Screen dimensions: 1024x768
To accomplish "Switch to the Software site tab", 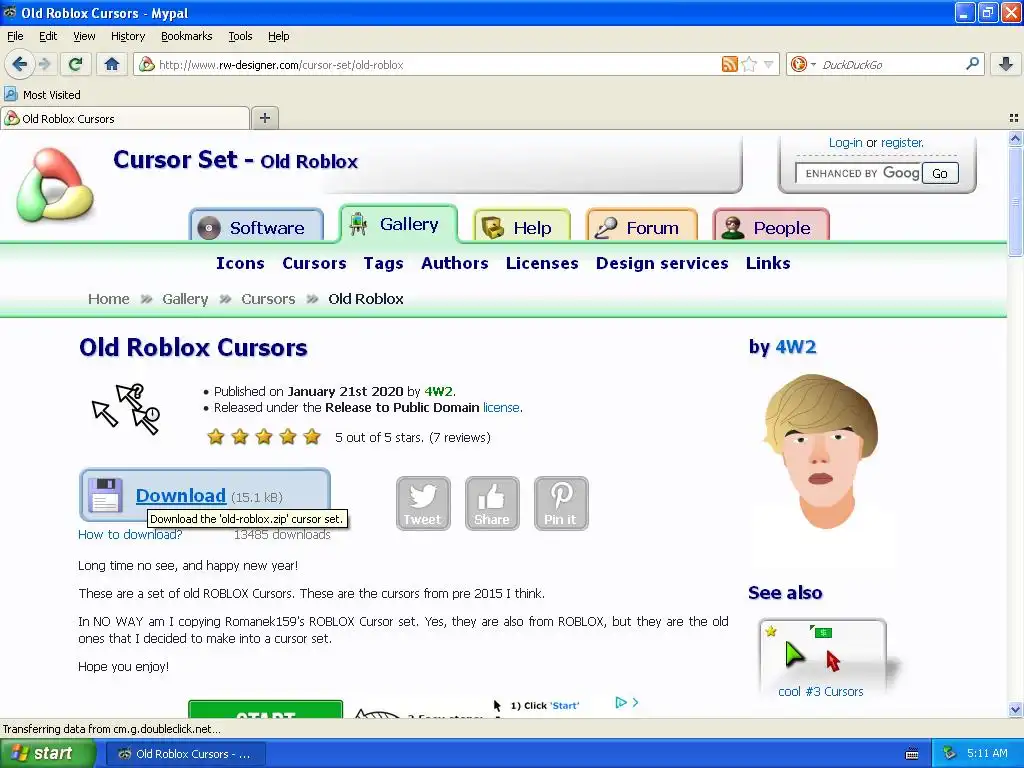I will point(257,227).
